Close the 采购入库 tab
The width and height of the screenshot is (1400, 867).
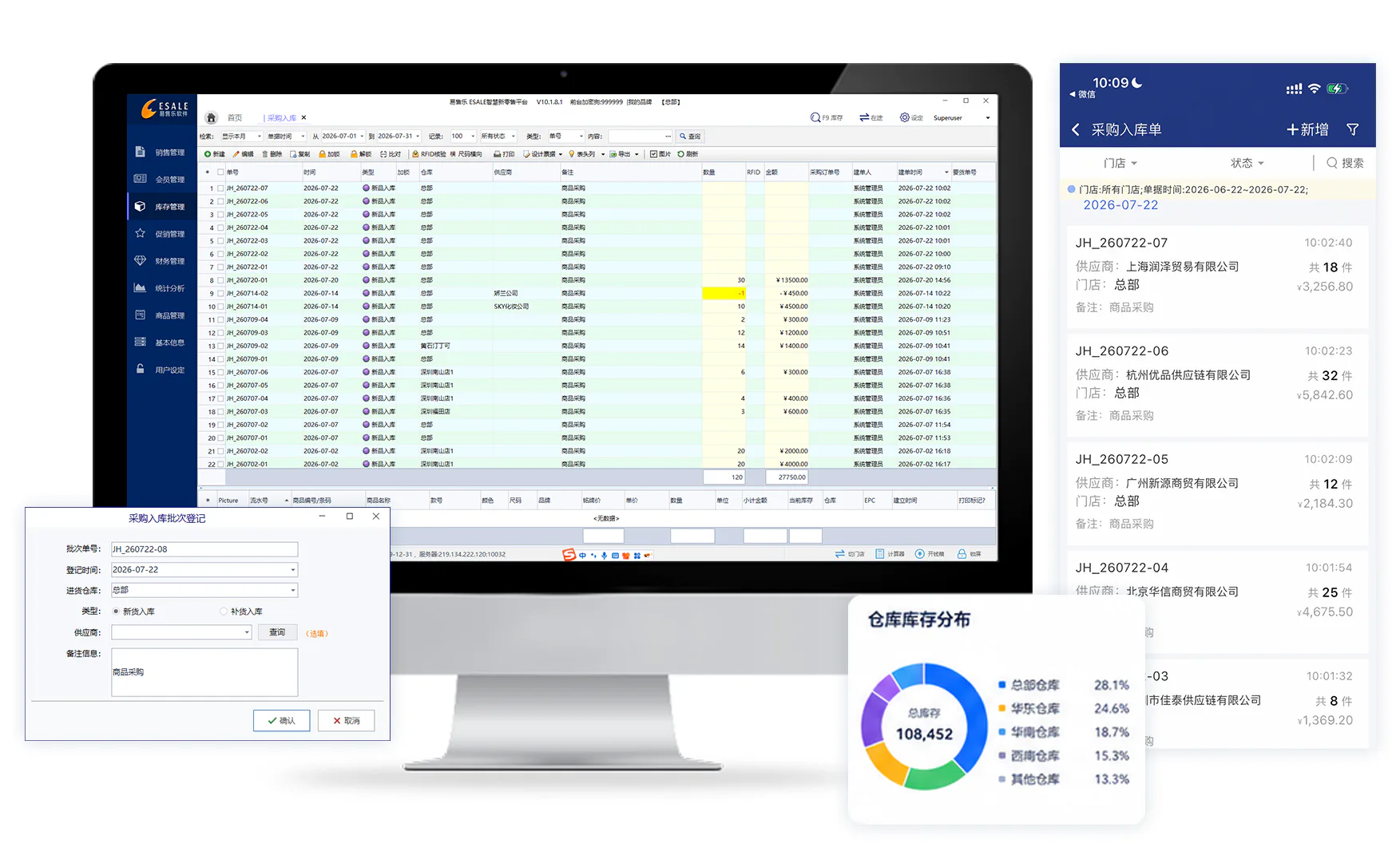pyautogui.click(x=303, y=118)
